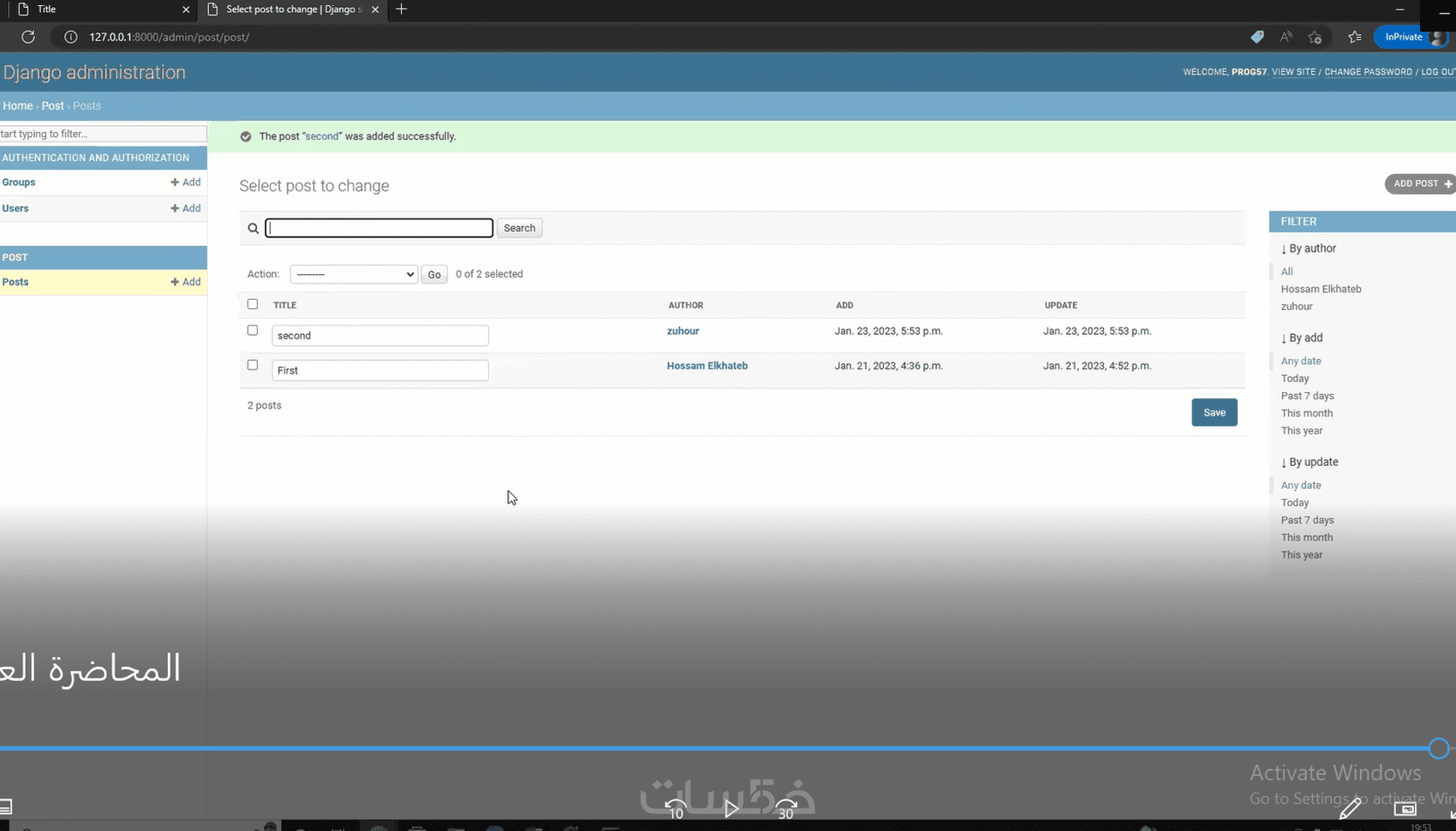Click the Search button

click(x=519, y=228)
